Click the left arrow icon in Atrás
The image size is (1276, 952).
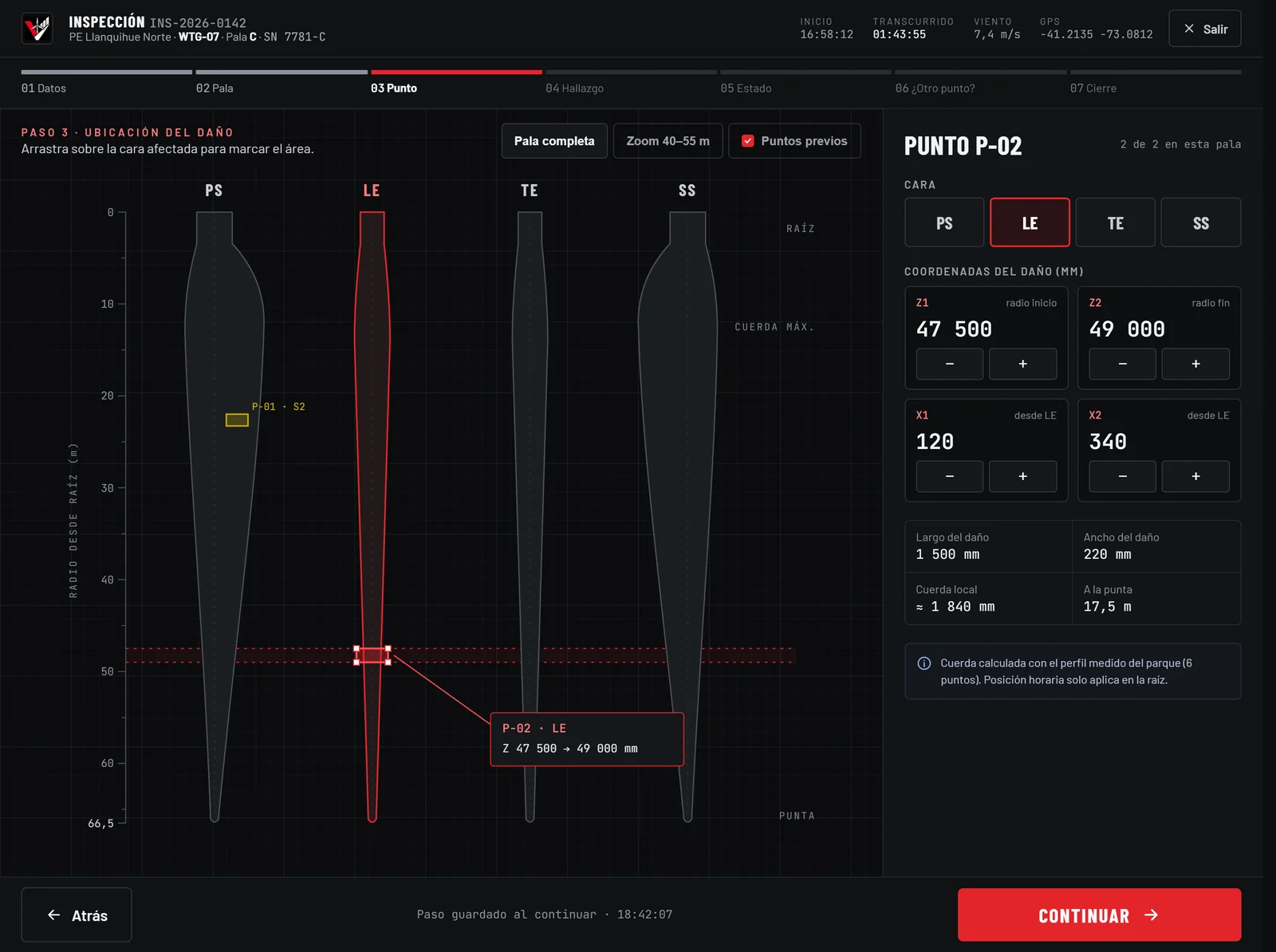[x=54, y=915]
